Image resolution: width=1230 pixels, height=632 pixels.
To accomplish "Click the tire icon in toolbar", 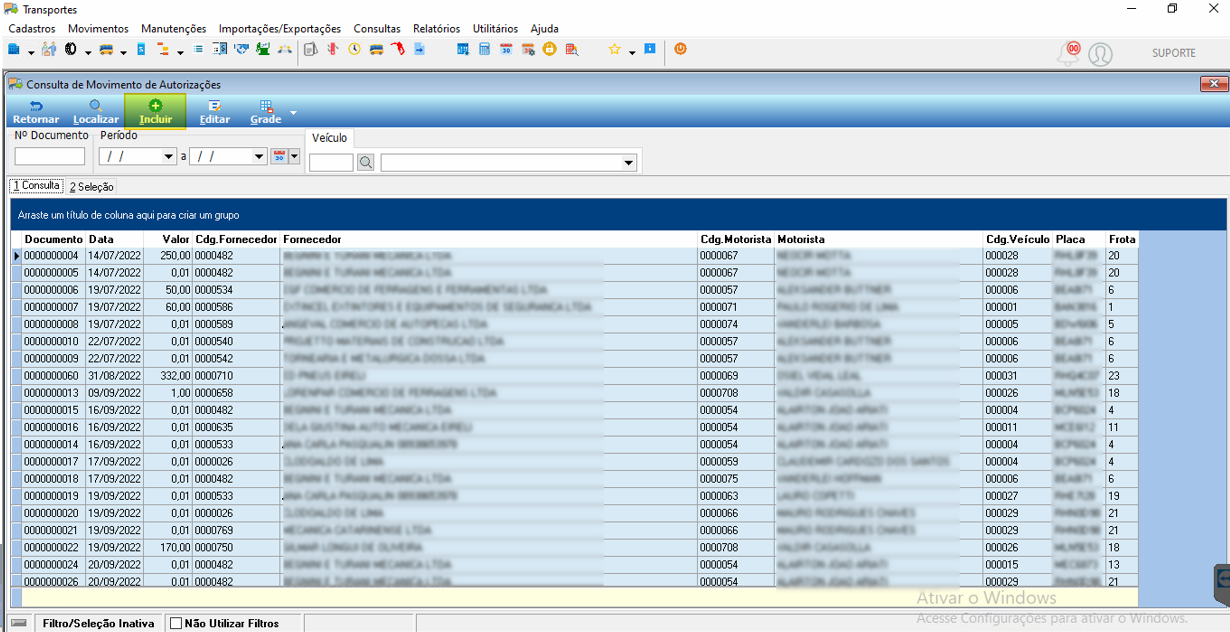I will tap(71, 49).
